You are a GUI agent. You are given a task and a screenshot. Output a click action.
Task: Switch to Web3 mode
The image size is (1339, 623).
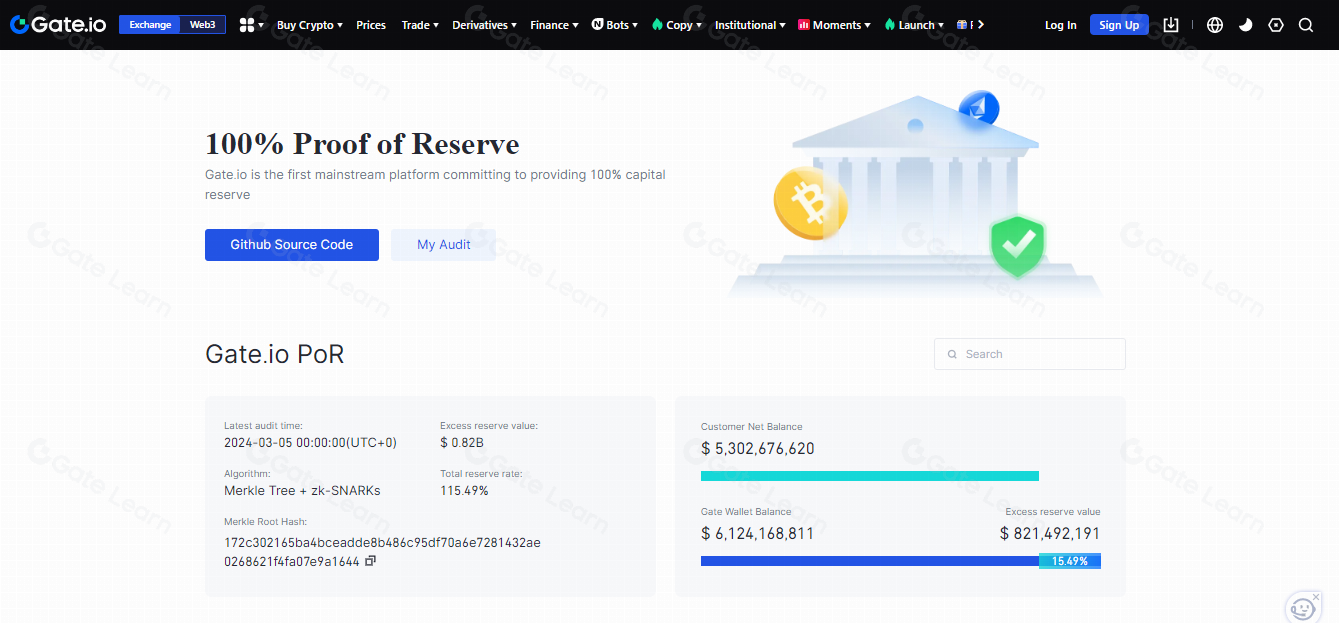click(x=203, y=25)
